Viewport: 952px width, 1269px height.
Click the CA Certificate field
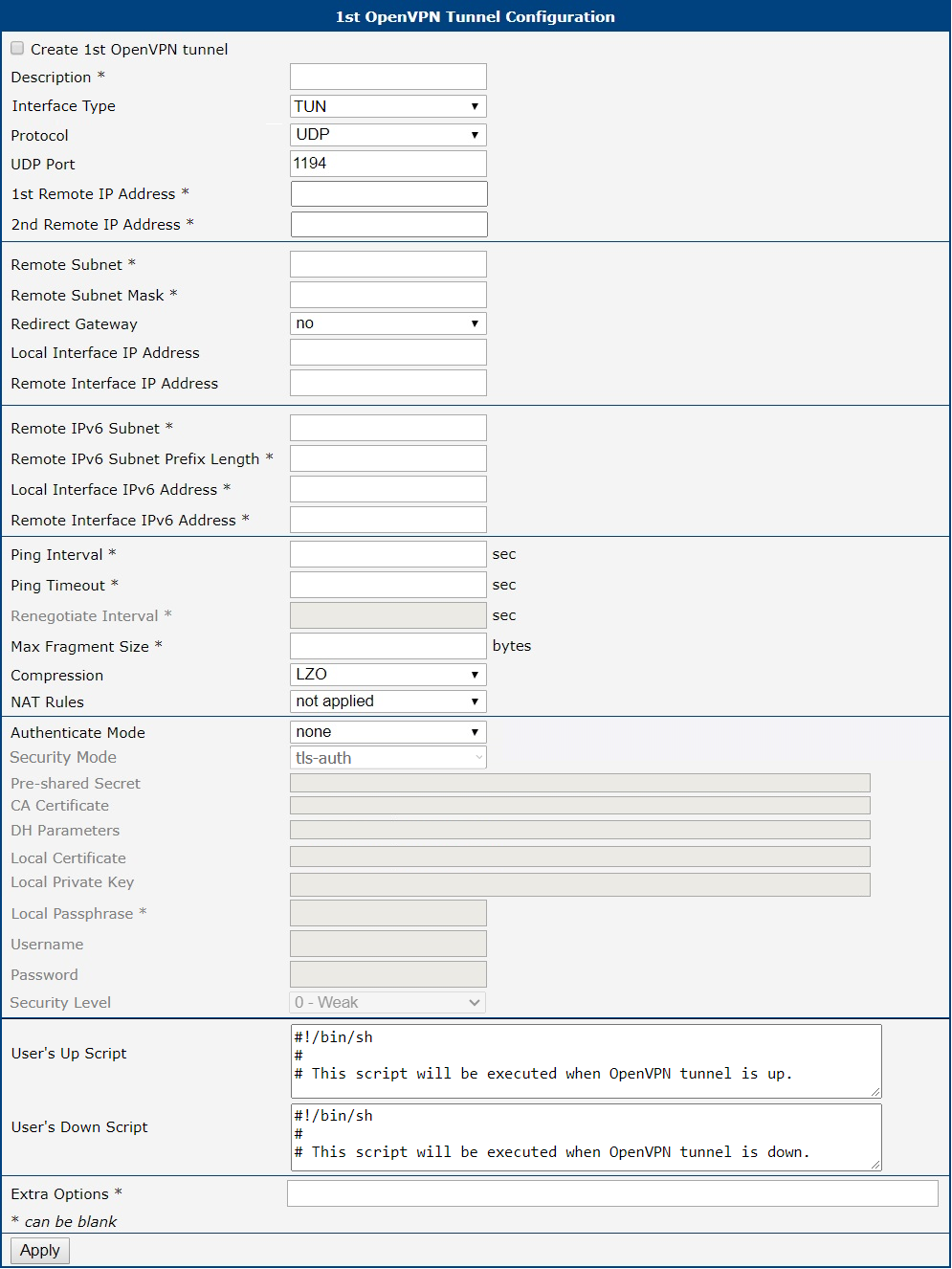(x=580, y=806)
